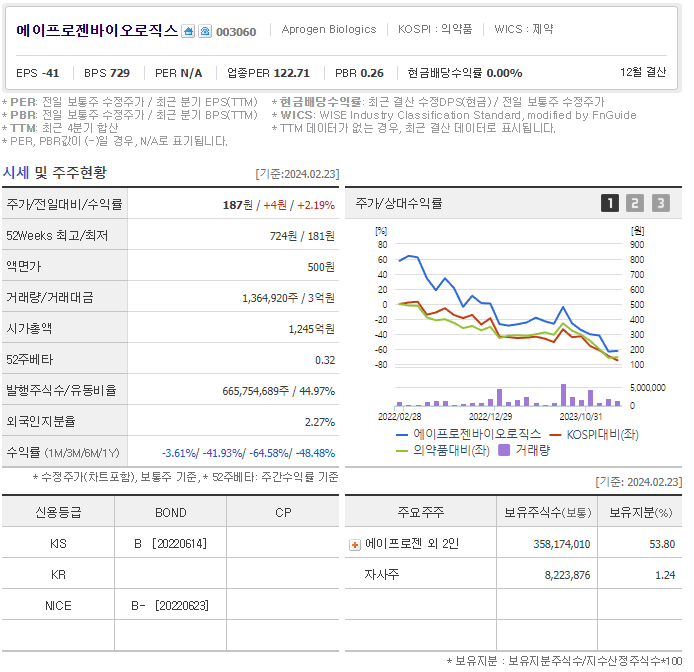The height and width of the screenshot is (672, 694).
Task: Click 자사주 shareholder row
Action: click(x=382, y=575)
